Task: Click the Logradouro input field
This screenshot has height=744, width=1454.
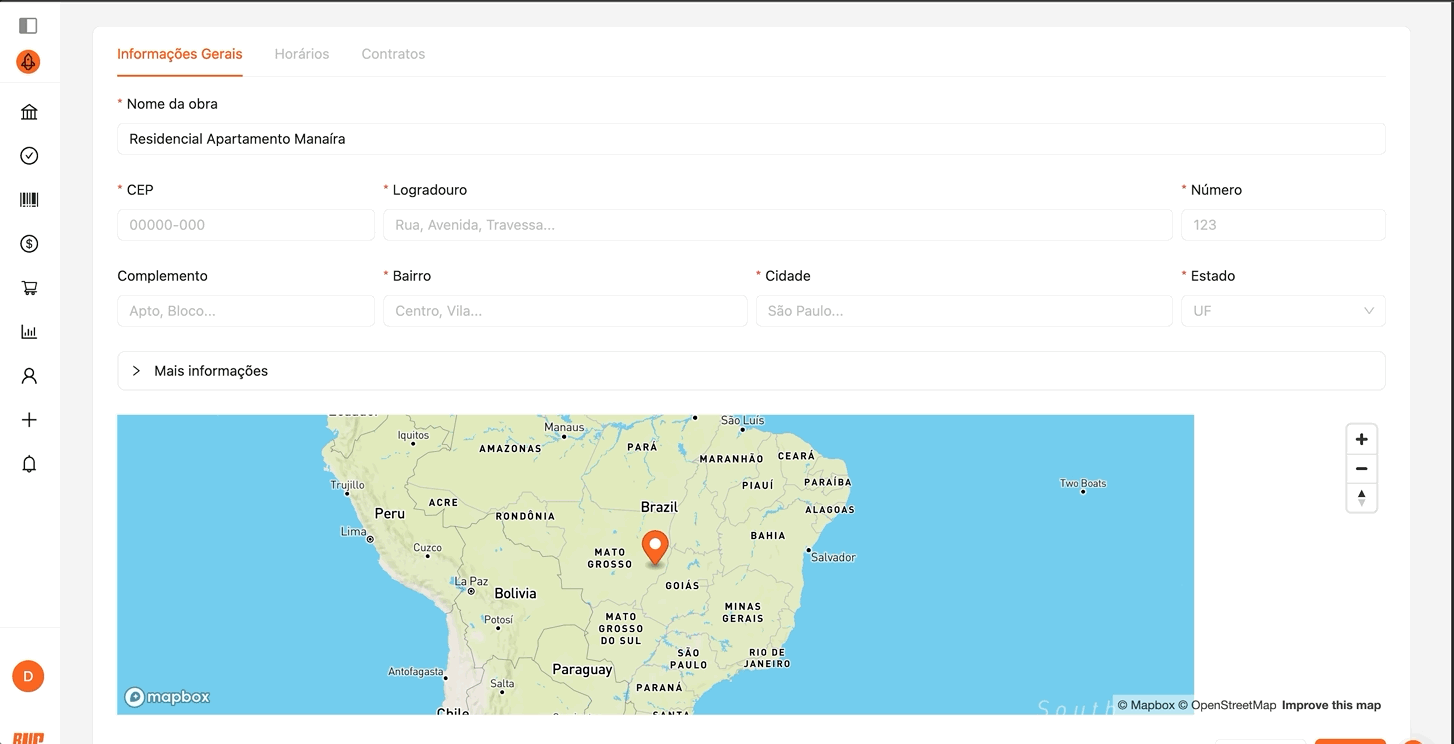Action: 778,225
